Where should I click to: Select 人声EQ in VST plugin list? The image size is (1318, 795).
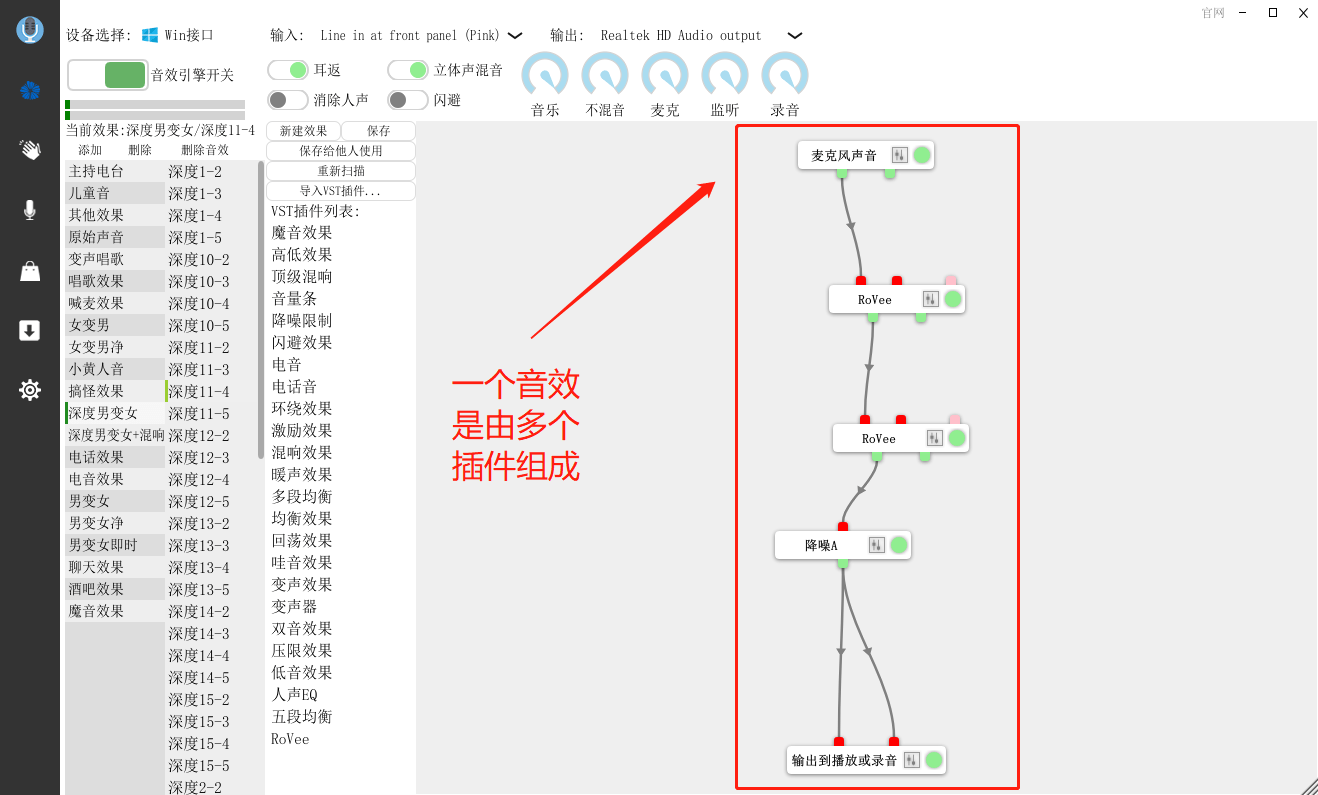tap(295, 694)
